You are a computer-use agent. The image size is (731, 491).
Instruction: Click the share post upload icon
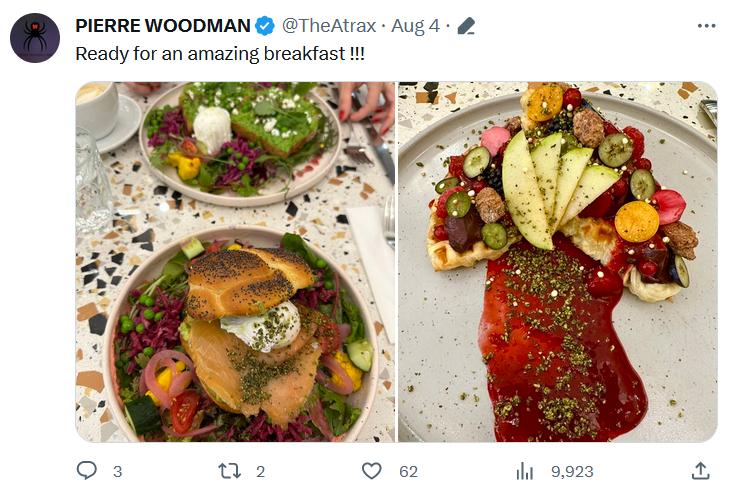point(701,470)
